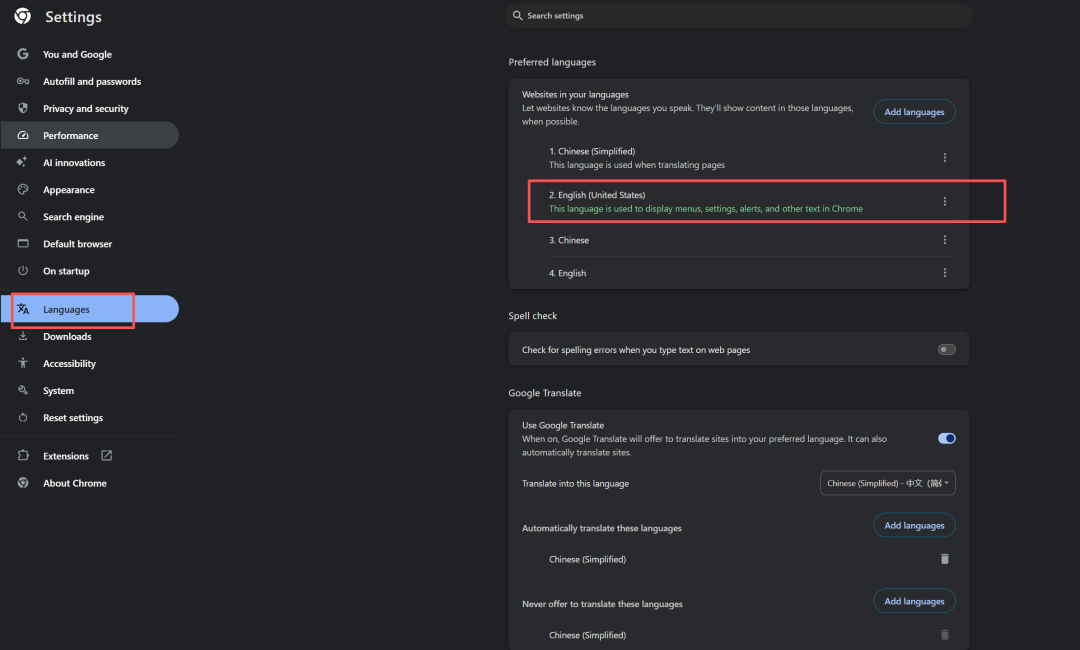Screen dimensions: 1080x650
Task: Click the Accessibility person icon
Action: pos(23,364)
